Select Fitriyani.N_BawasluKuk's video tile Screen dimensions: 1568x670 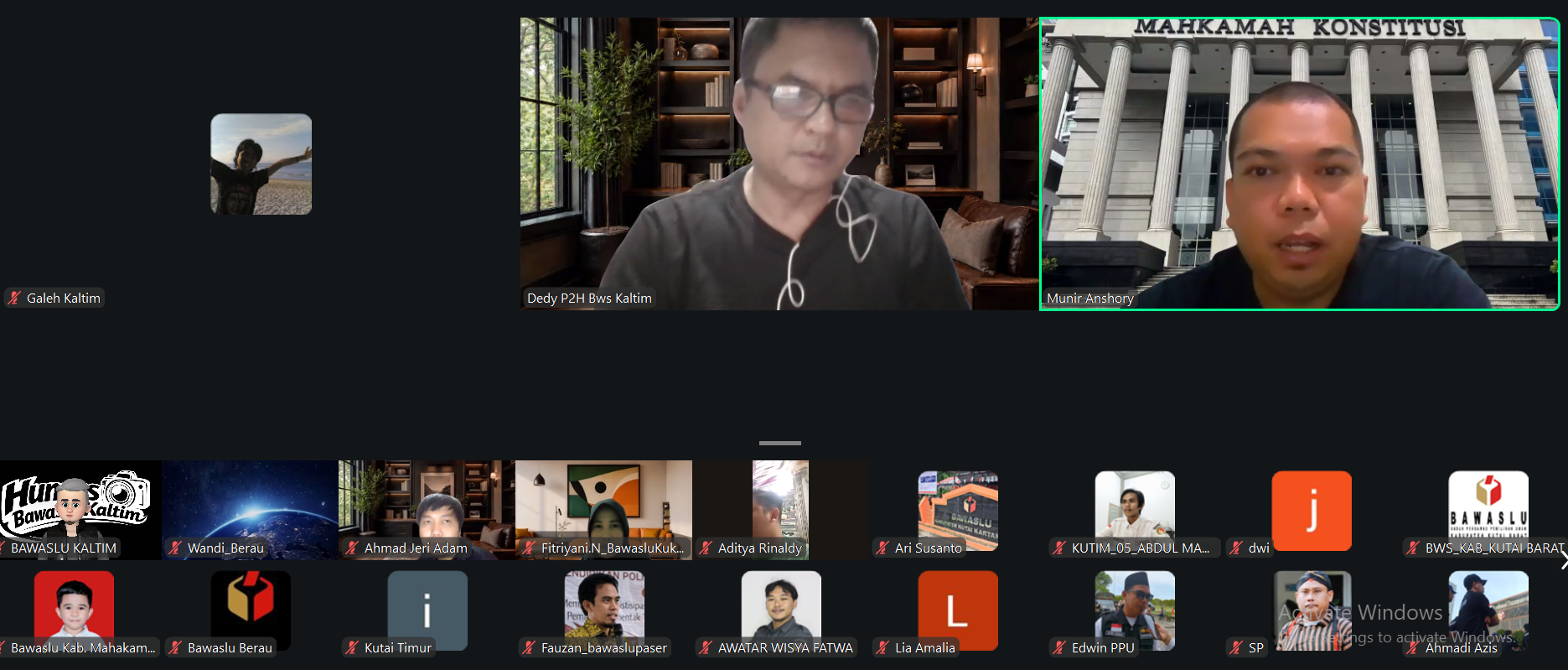(x=603, y=510)
